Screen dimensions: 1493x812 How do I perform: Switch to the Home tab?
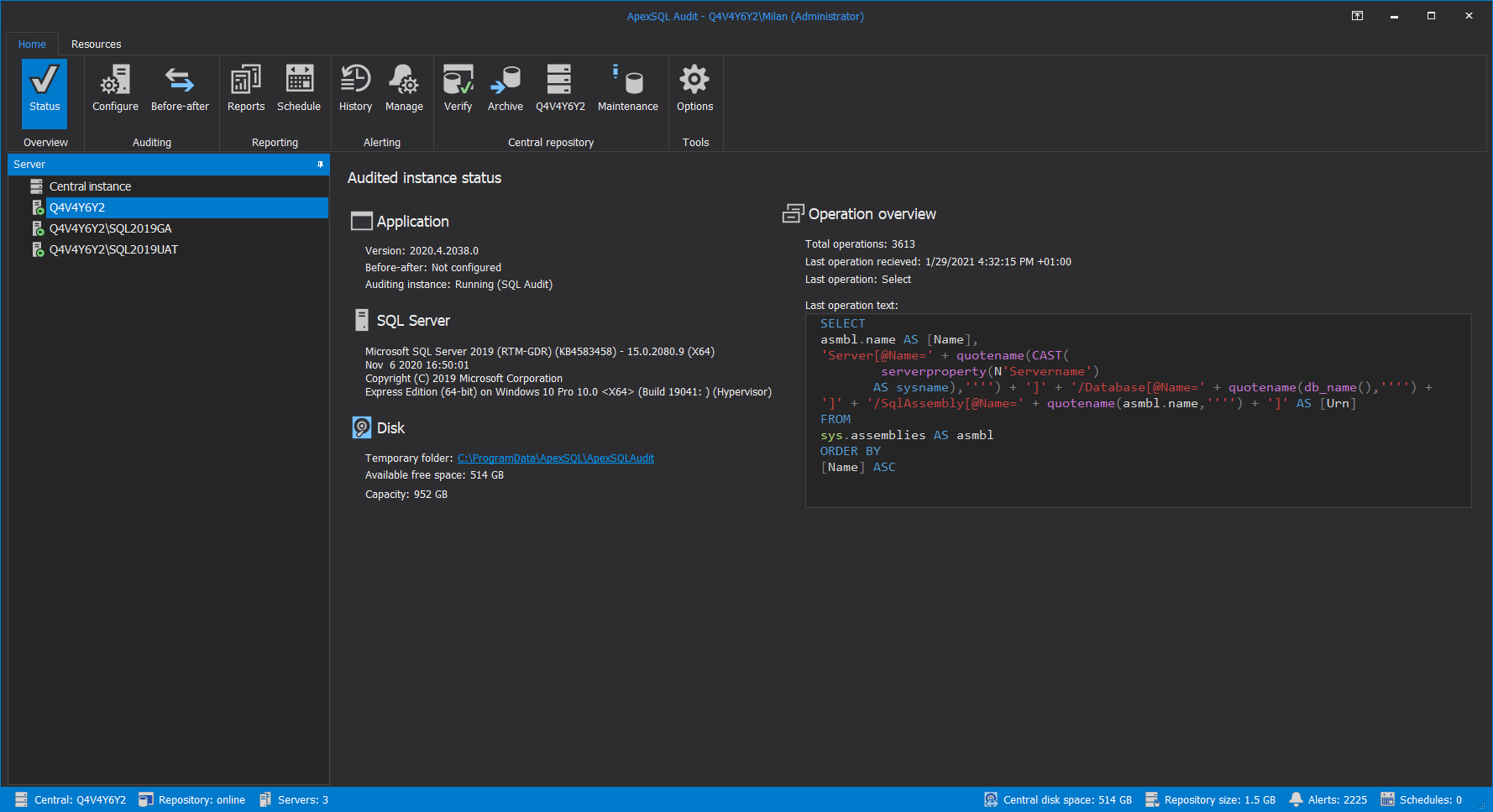(x=32, y=44)
